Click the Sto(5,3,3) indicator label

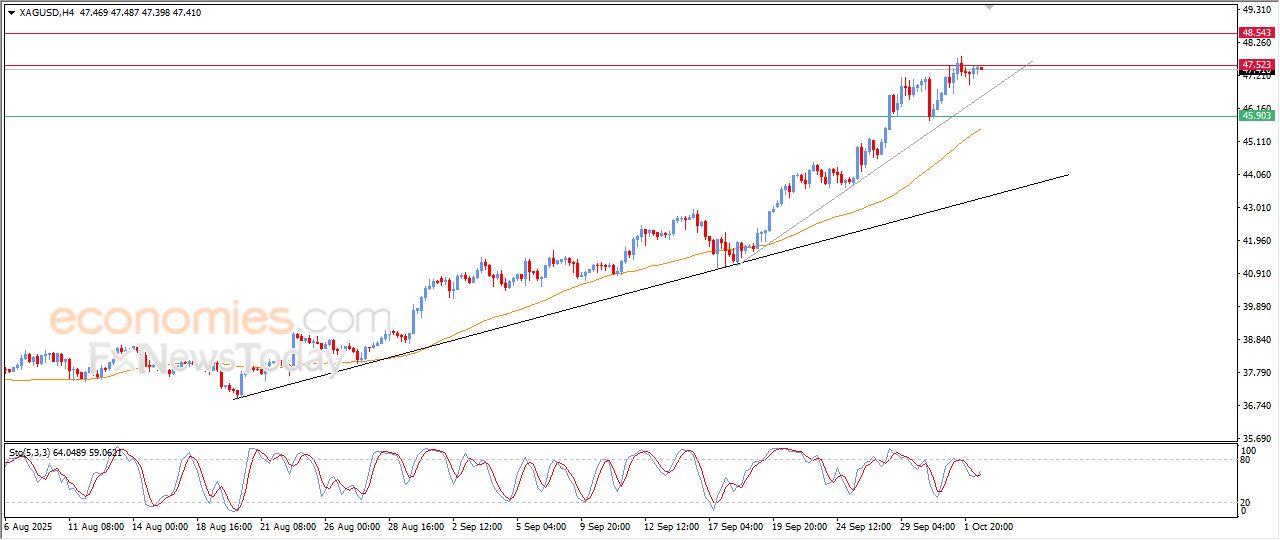tap(32, 453)
